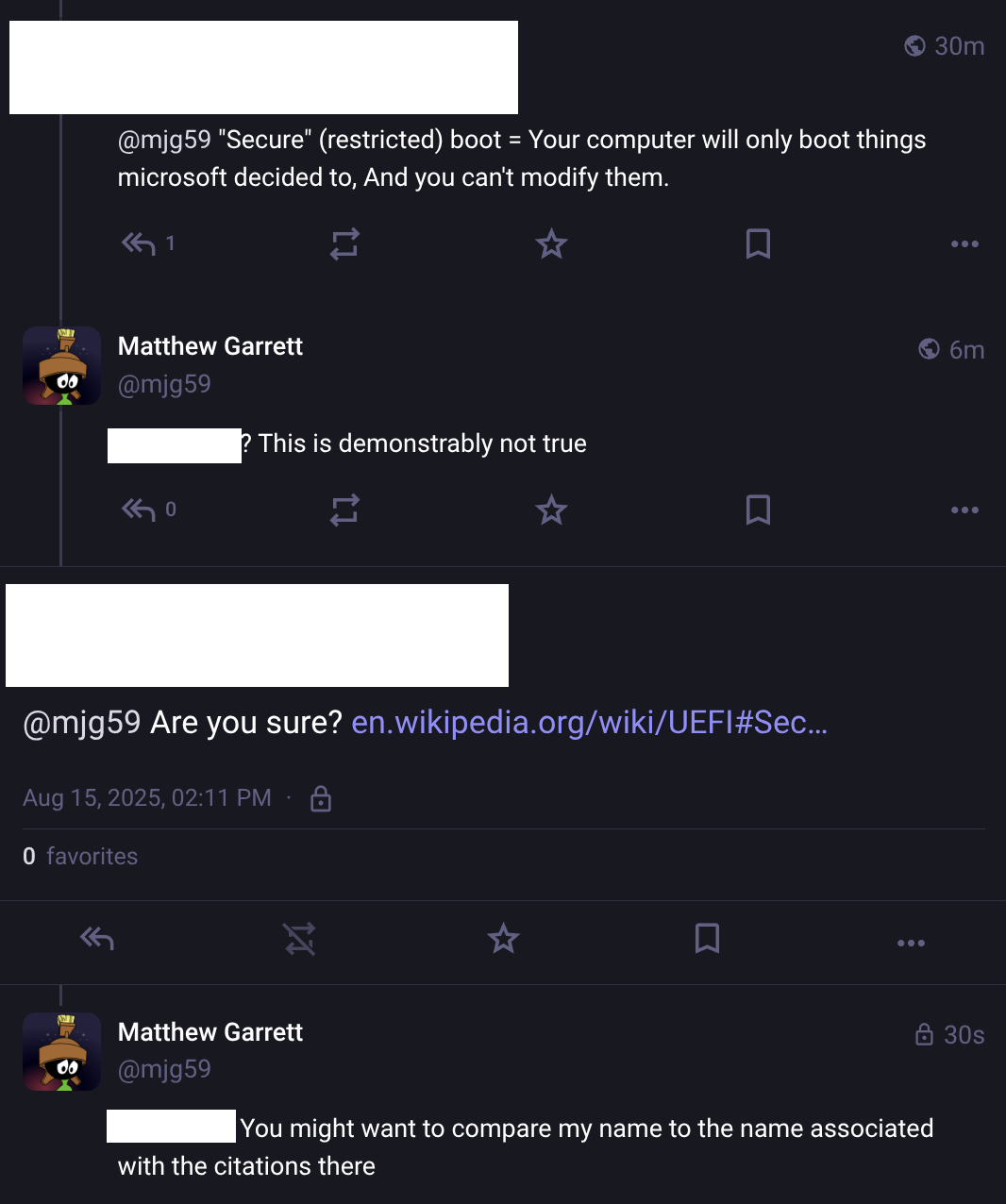The width and height of the screenshot is (1006, 1204).
Task: Favorite the "Are you sure?" post
Action: pos(503,939)
